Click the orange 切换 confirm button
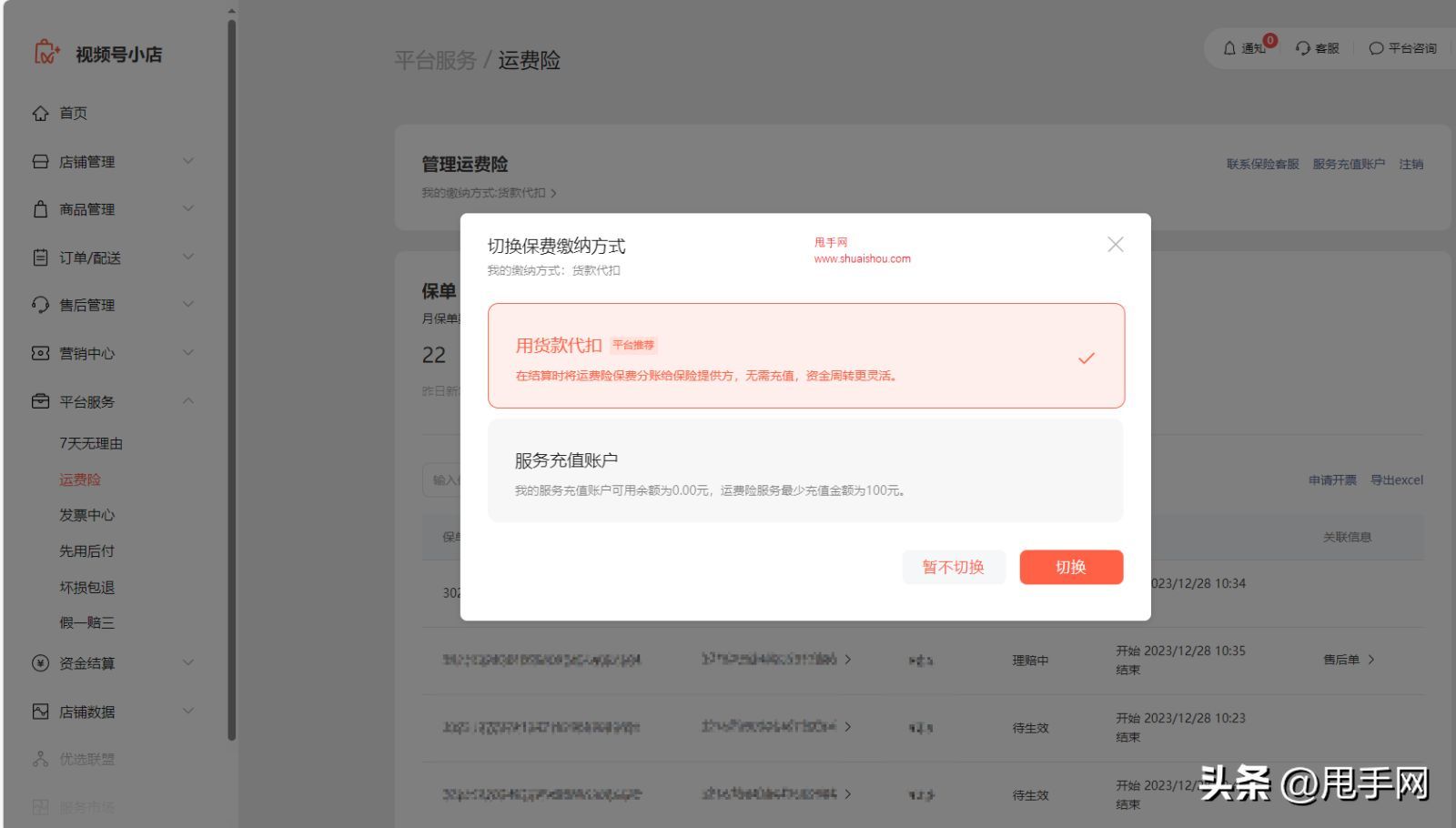This screenshot has width=1456, height=828. coord(1070,567)
